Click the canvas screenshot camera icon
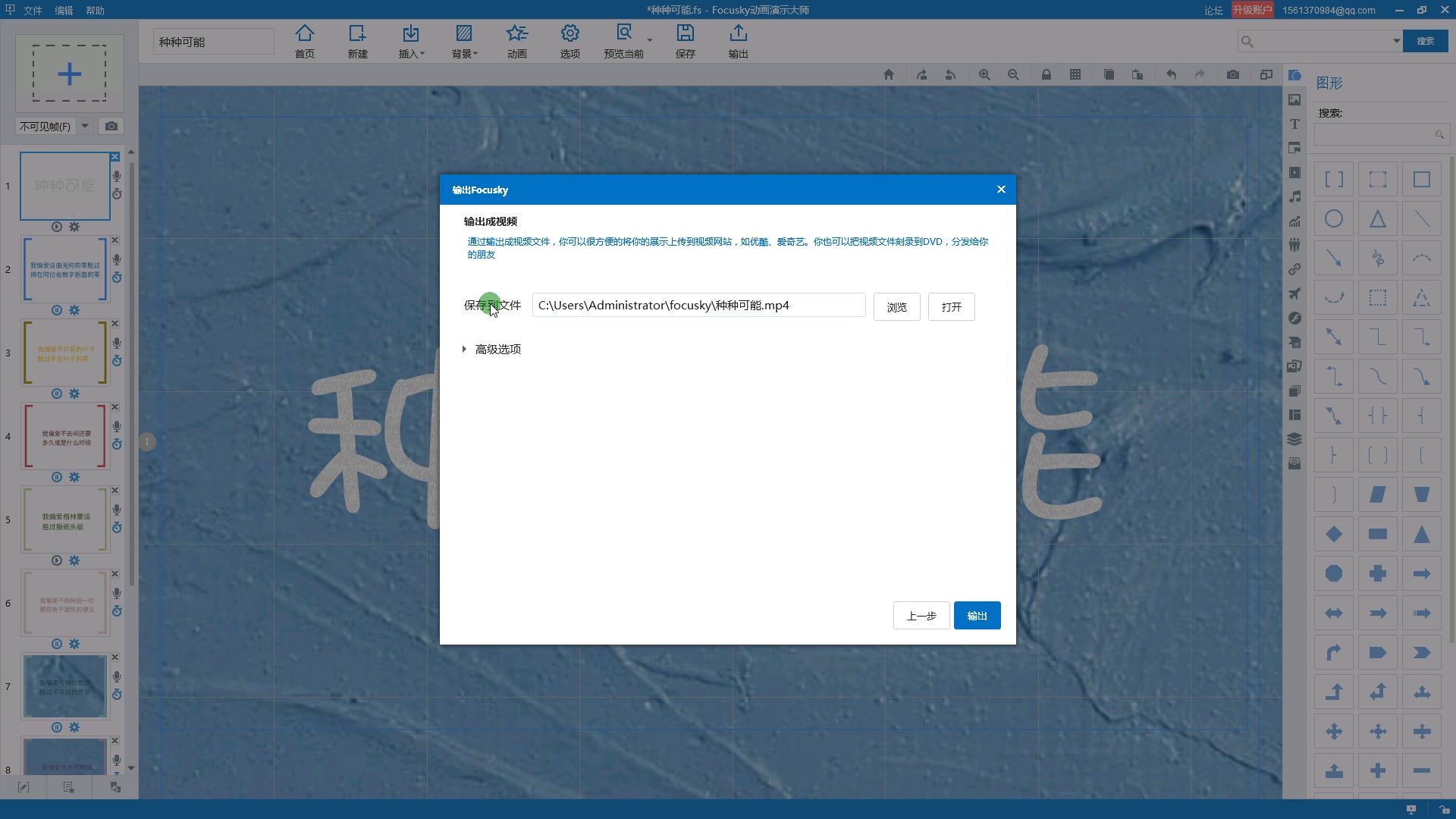1456x819 pixels. click(1233, 74)
